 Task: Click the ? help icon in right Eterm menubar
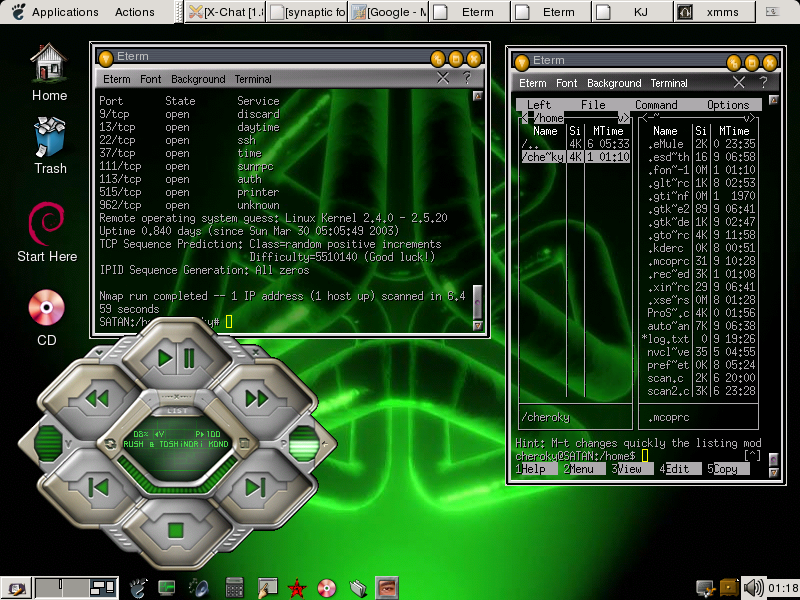[763, 82]
